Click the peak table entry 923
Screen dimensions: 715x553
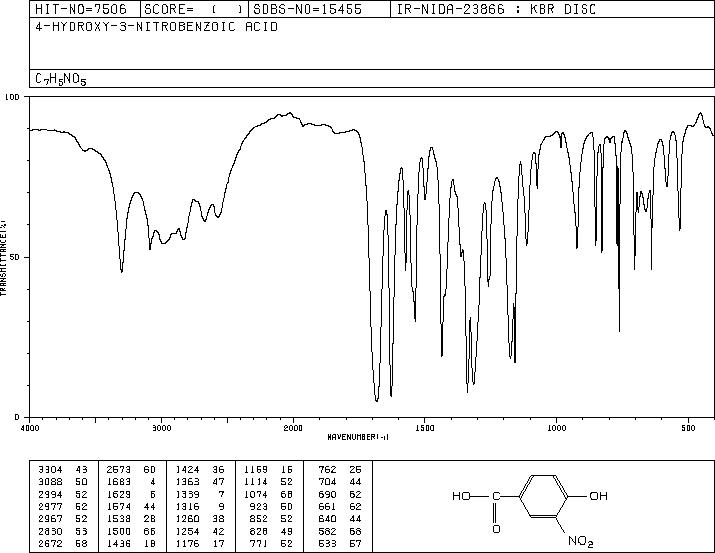(259, 506)
